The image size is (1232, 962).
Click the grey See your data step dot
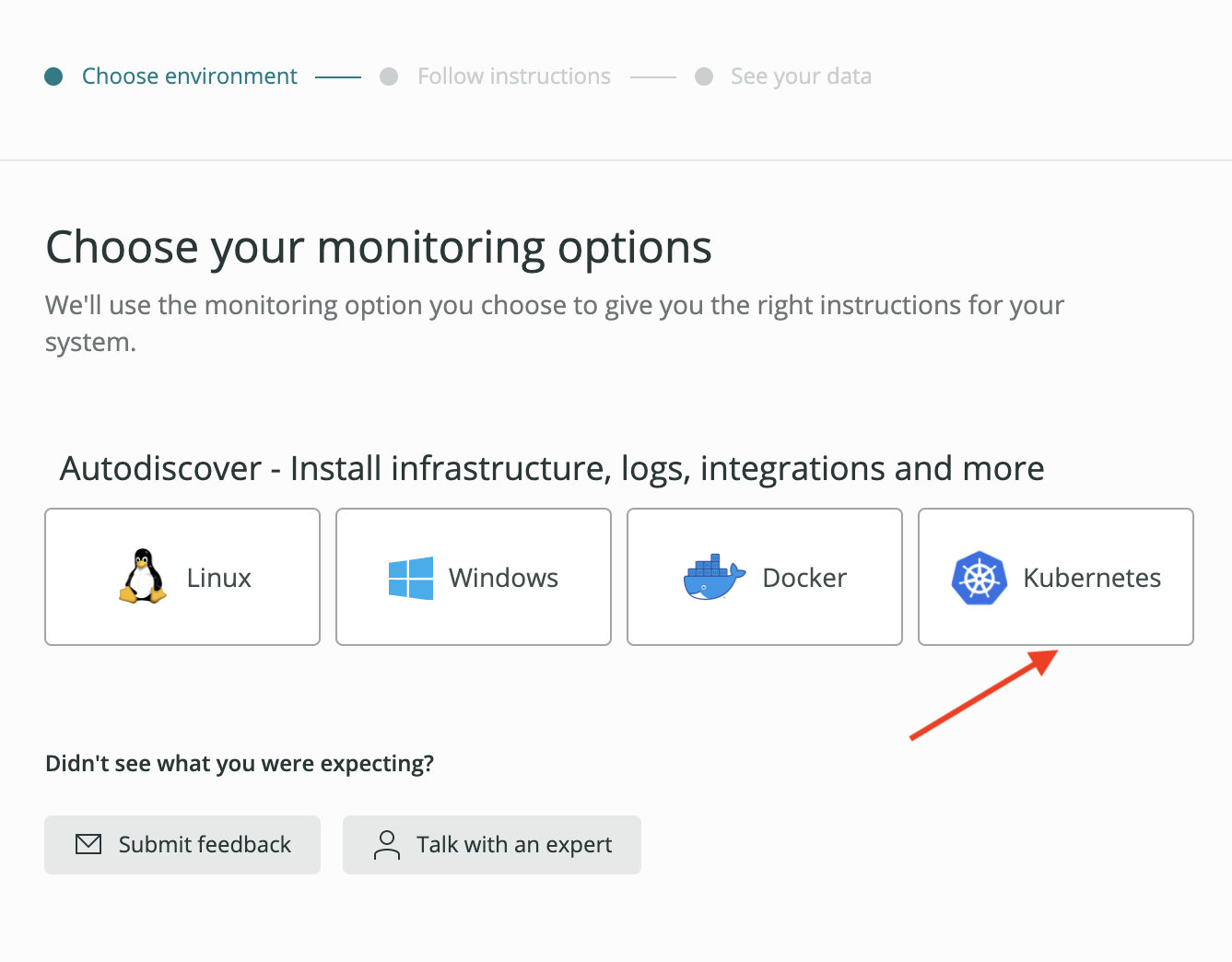point(704,76)
